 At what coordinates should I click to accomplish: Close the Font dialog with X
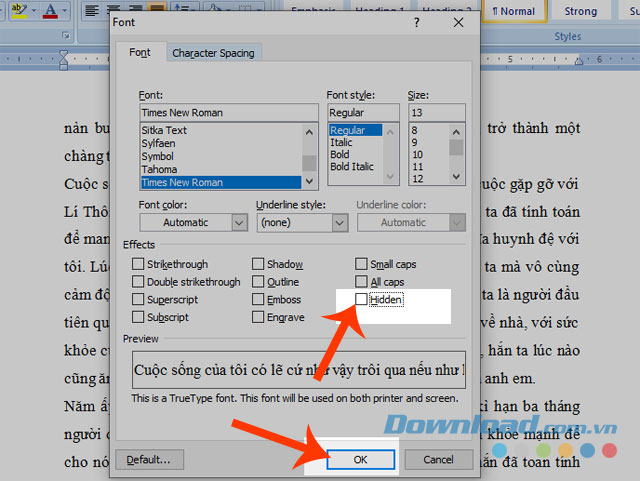[458, 22]
